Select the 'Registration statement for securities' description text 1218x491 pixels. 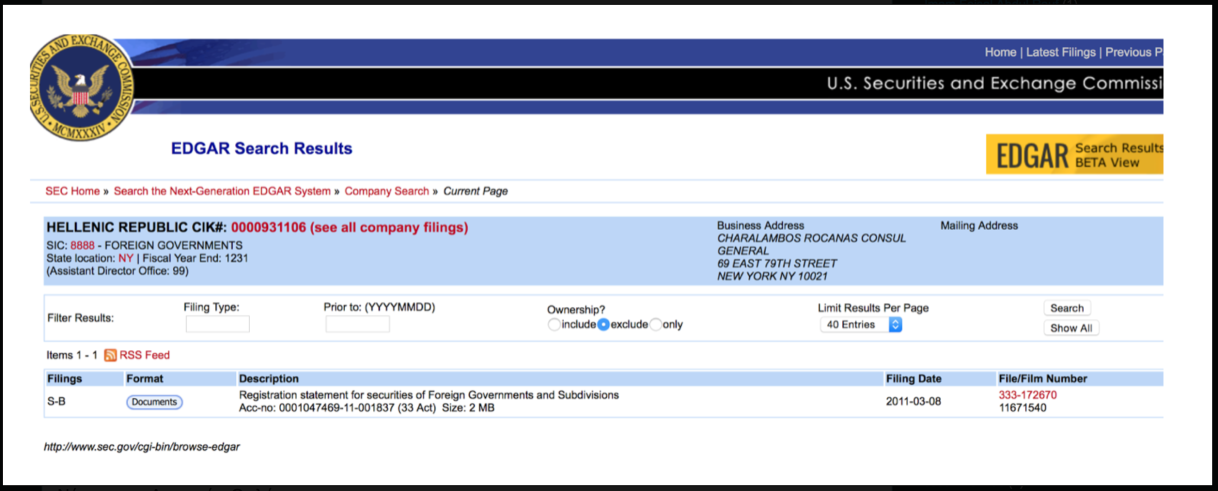[428, 395]
